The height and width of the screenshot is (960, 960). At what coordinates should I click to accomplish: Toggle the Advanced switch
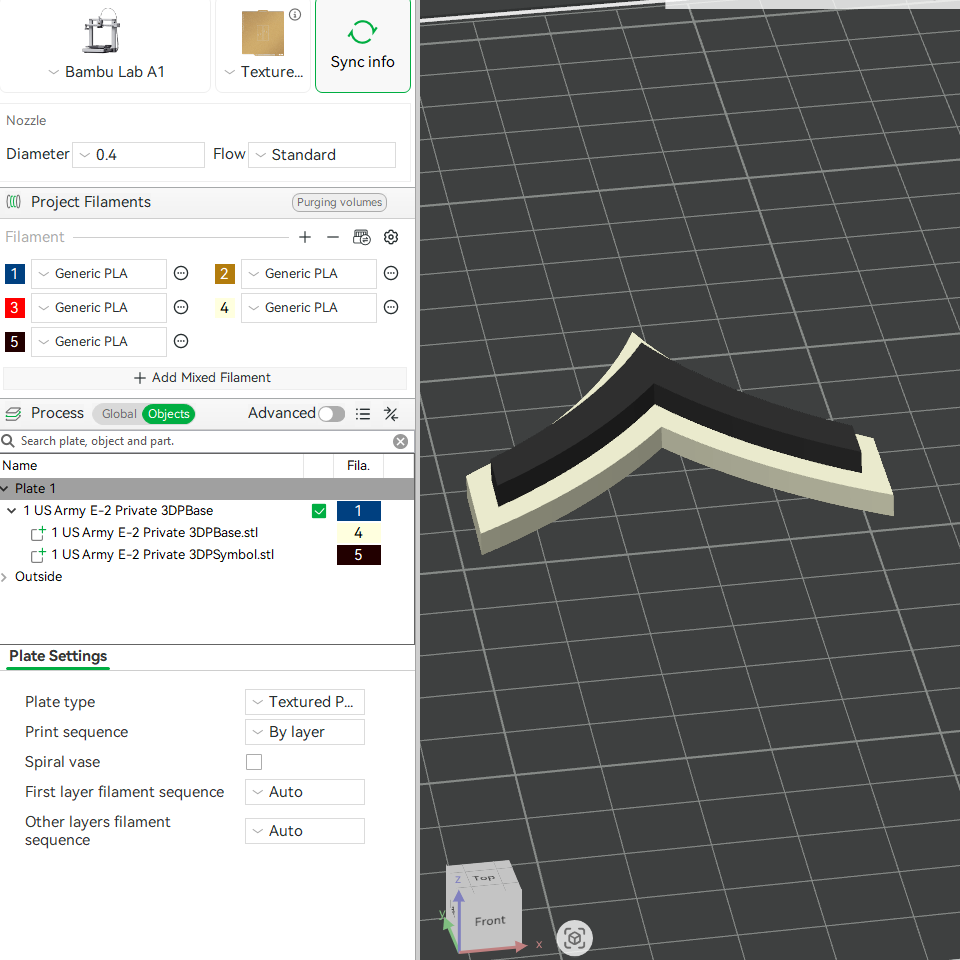(331, 414)
